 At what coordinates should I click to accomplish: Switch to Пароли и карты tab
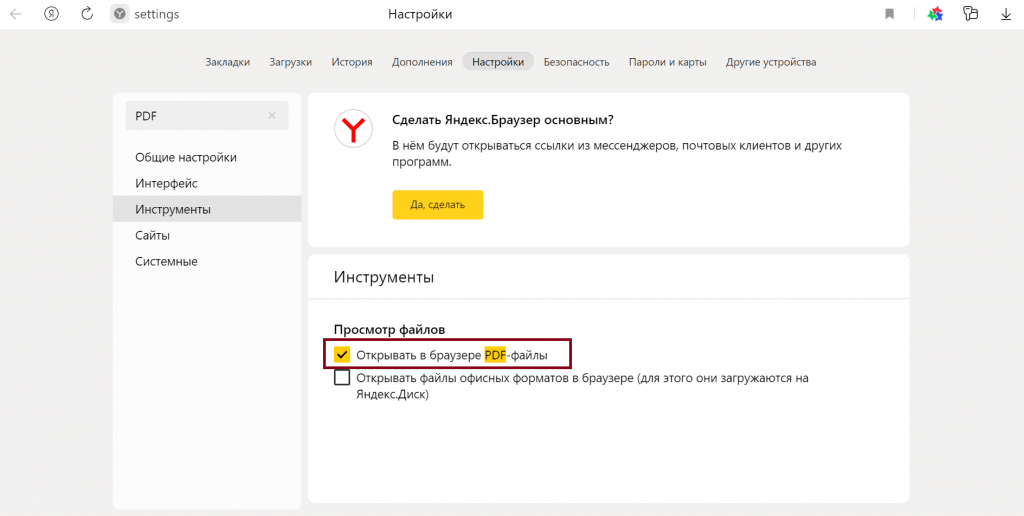(x=667, y=62)
